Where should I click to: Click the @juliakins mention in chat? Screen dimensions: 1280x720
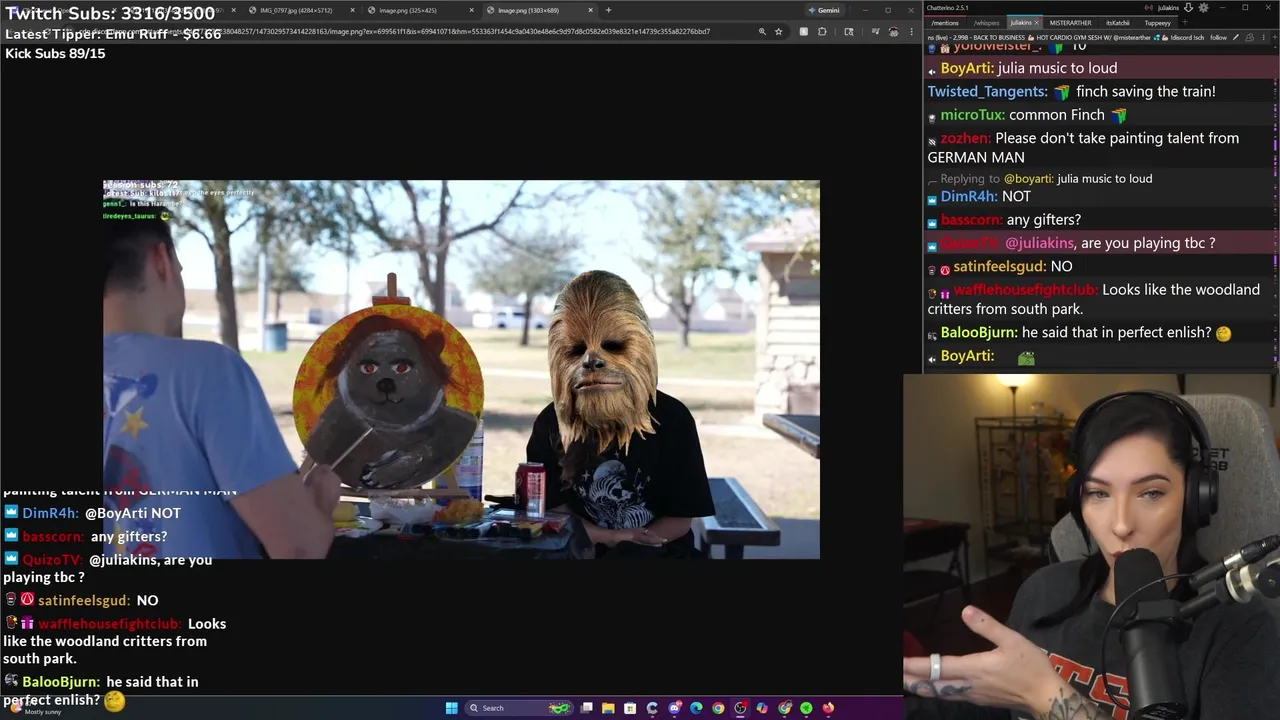(x=1040, y=243)
